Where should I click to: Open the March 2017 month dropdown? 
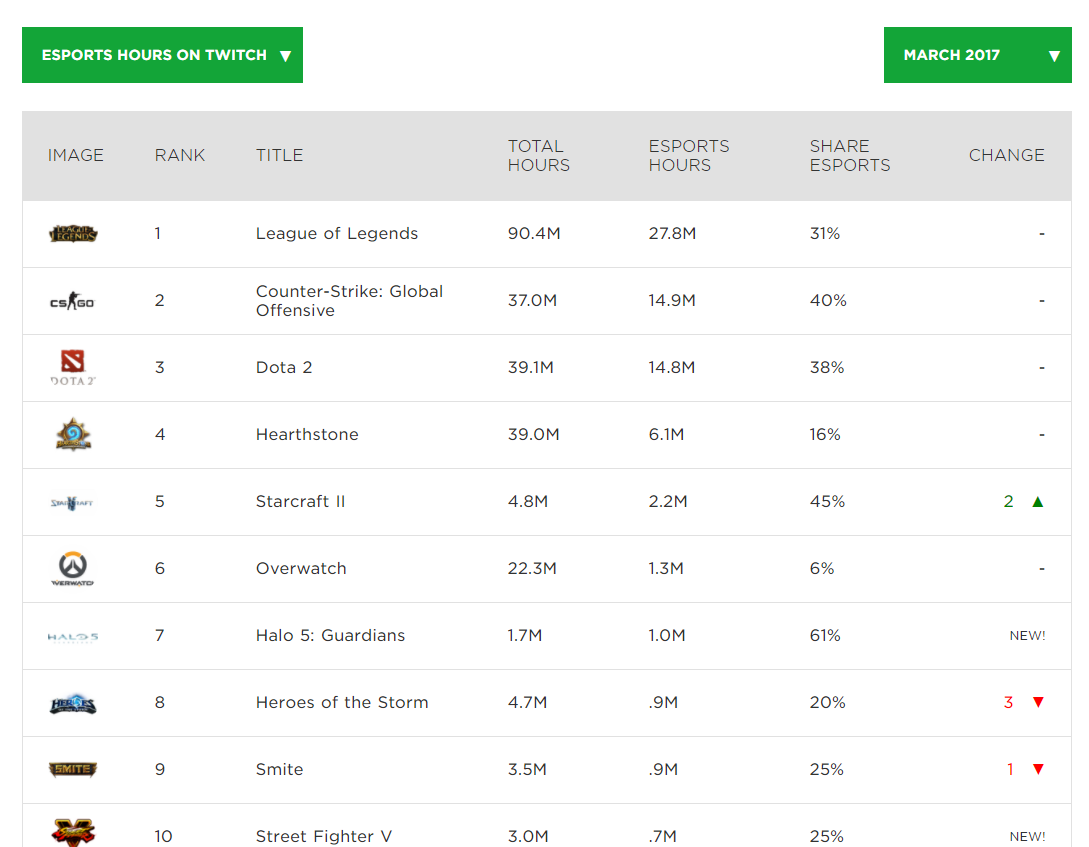point(977,55)
